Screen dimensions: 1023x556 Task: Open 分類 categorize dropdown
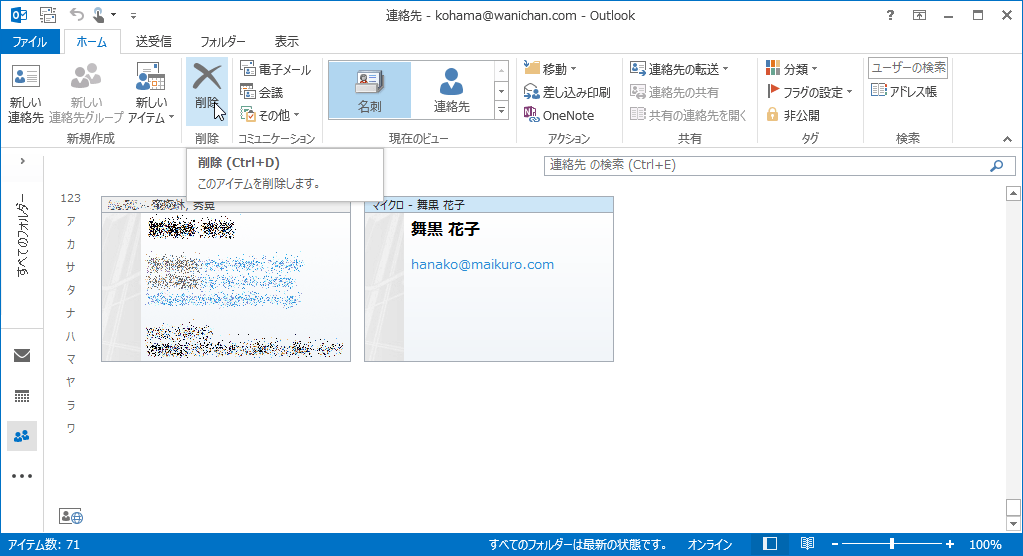pyautogui.click(x=791, y=69)
